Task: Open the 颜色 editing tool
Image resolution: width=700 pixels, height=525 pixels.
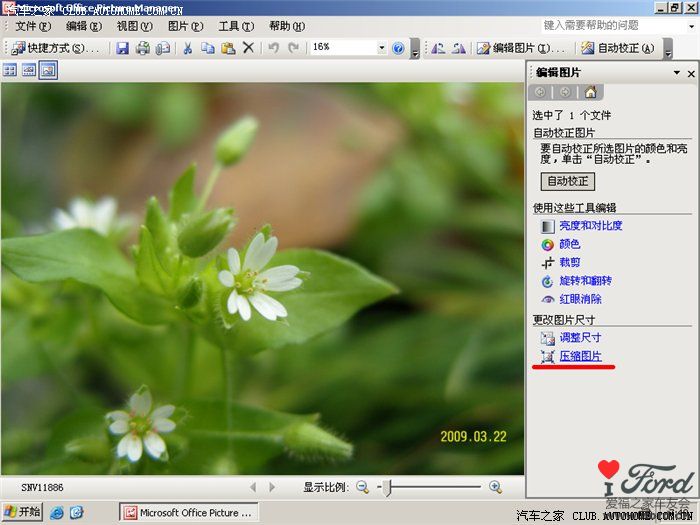Action: pyautogui.click(x=569, y=244)
